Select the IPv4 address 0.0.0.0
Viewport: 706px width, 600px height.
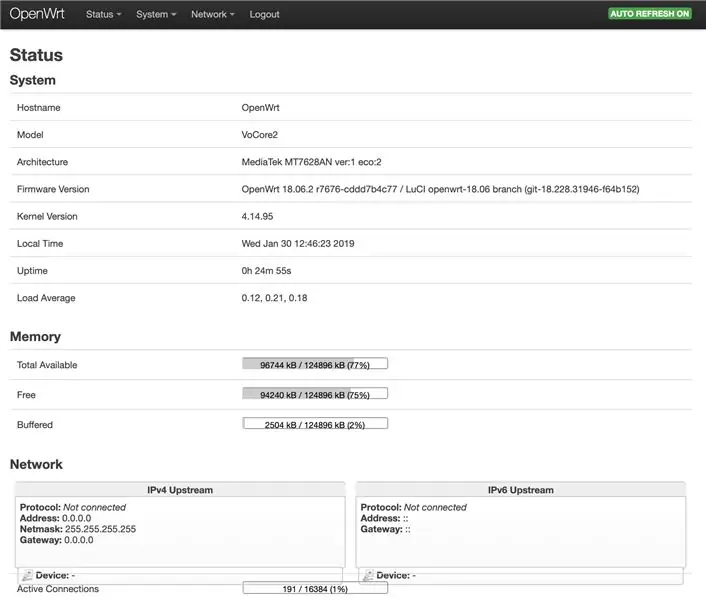pyautogui.click(x=76, y=518)
